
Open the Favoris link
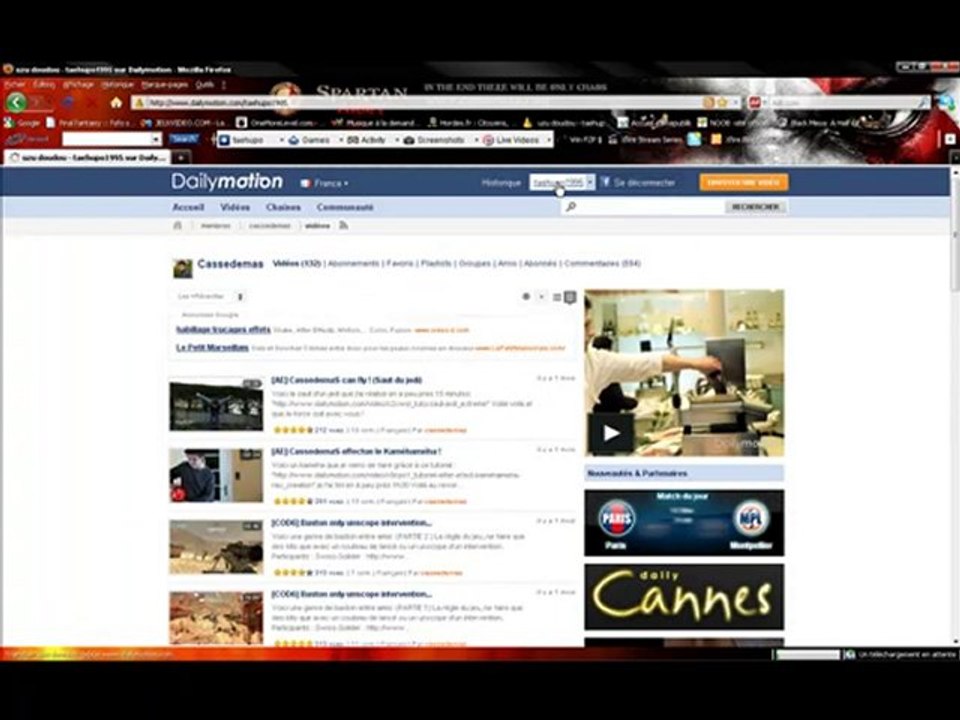tap(400, 264)
